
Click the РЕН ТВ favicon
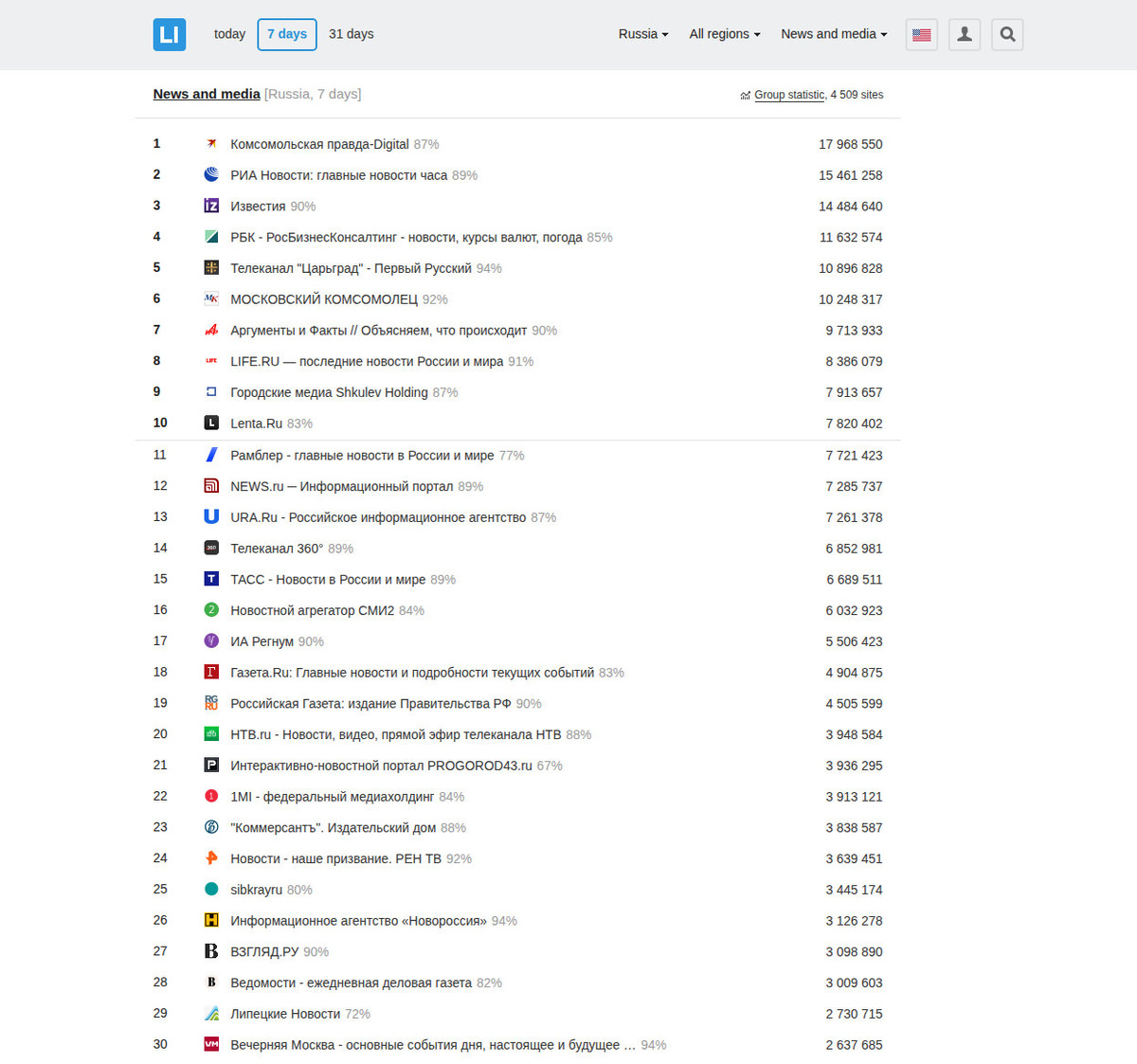(x=211, y=858)
